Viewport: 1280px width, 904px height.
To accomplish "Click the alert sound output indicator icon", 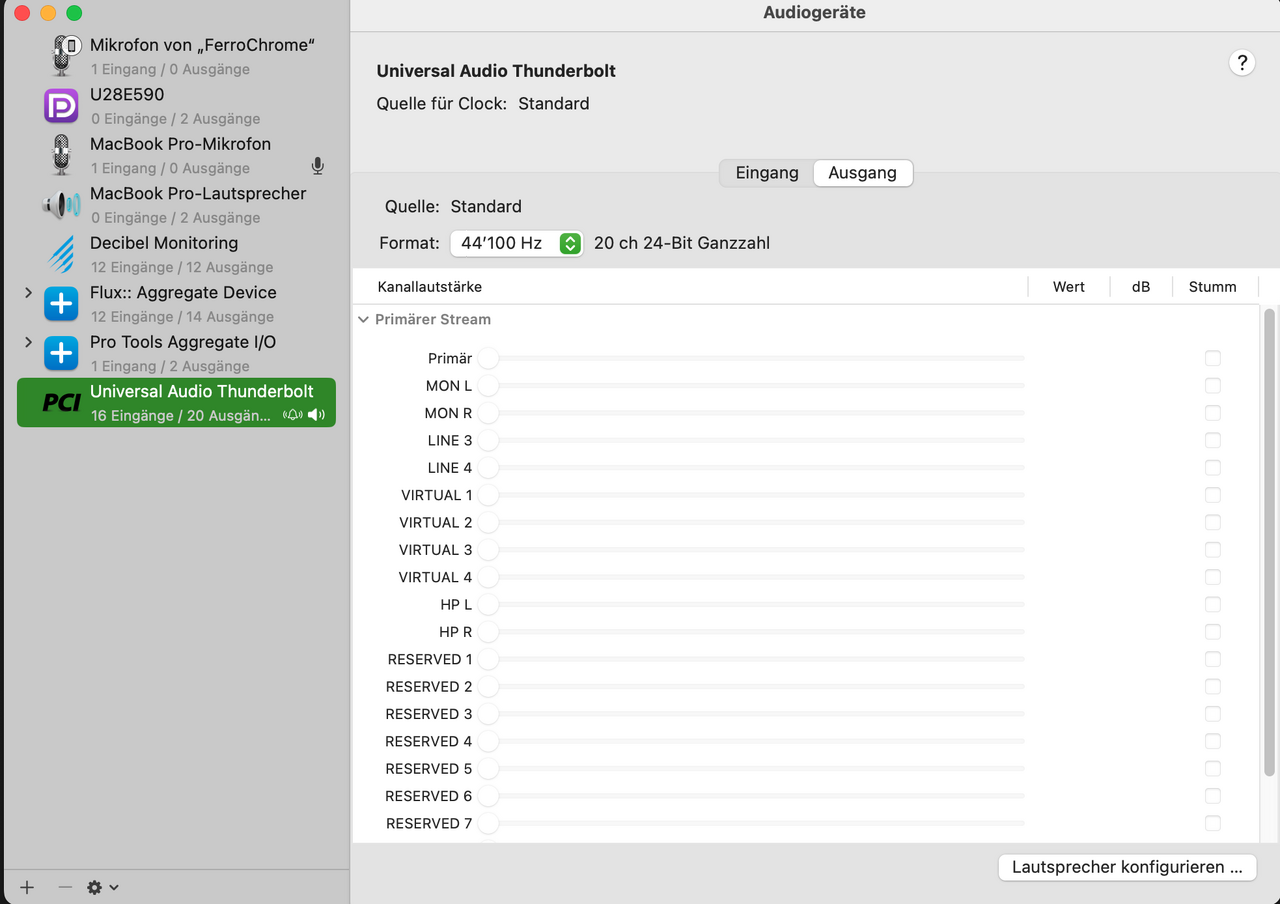I will point(293,415).
